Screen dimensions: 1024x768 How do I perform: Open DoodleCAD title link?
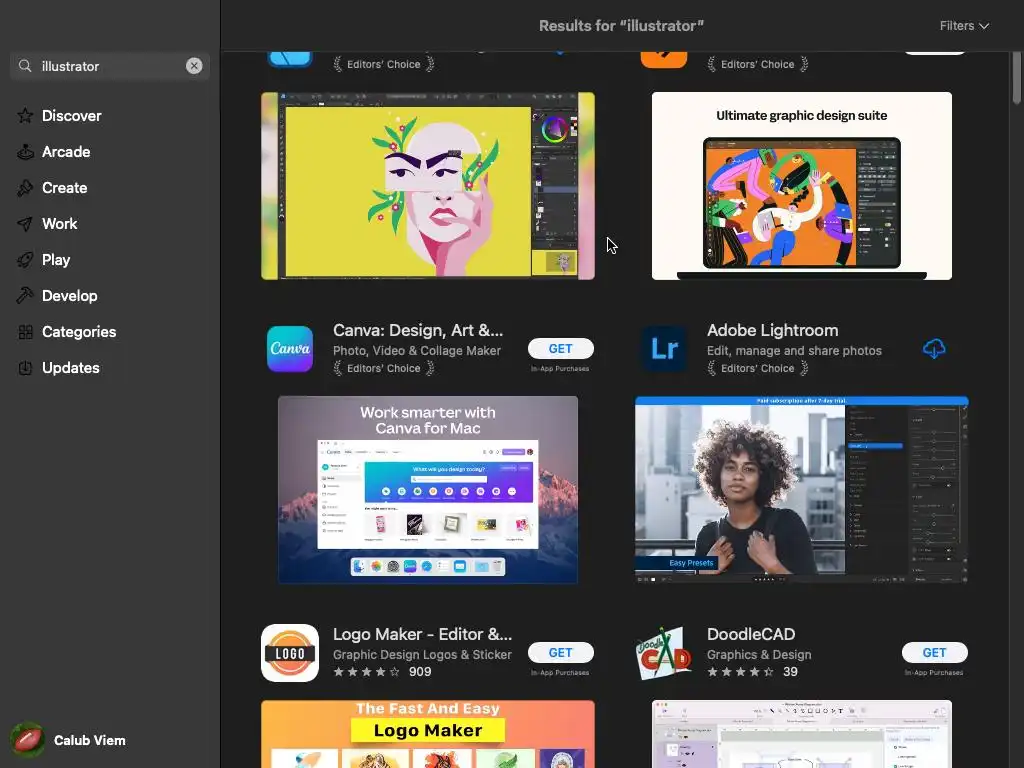751,634
